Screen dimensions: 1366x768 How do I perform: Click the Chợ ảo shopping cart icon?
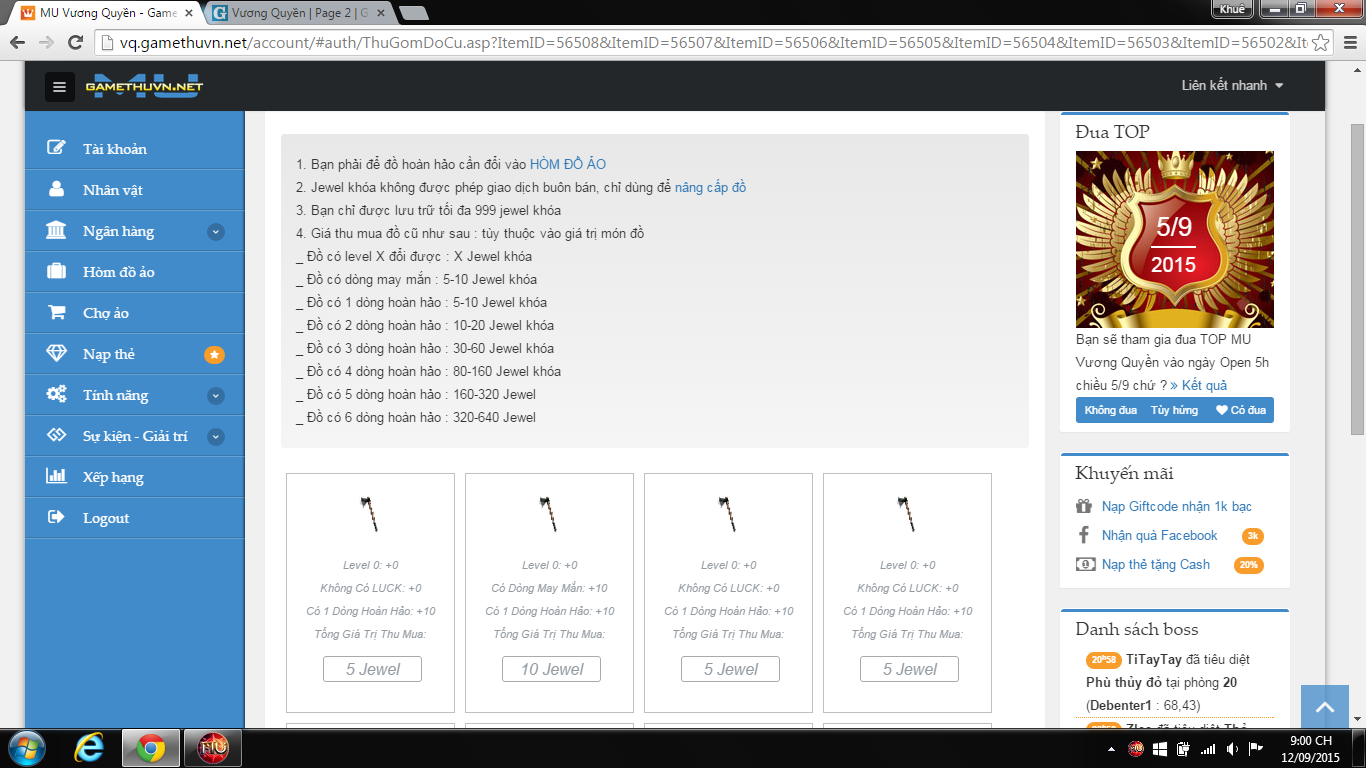(56, 313)
